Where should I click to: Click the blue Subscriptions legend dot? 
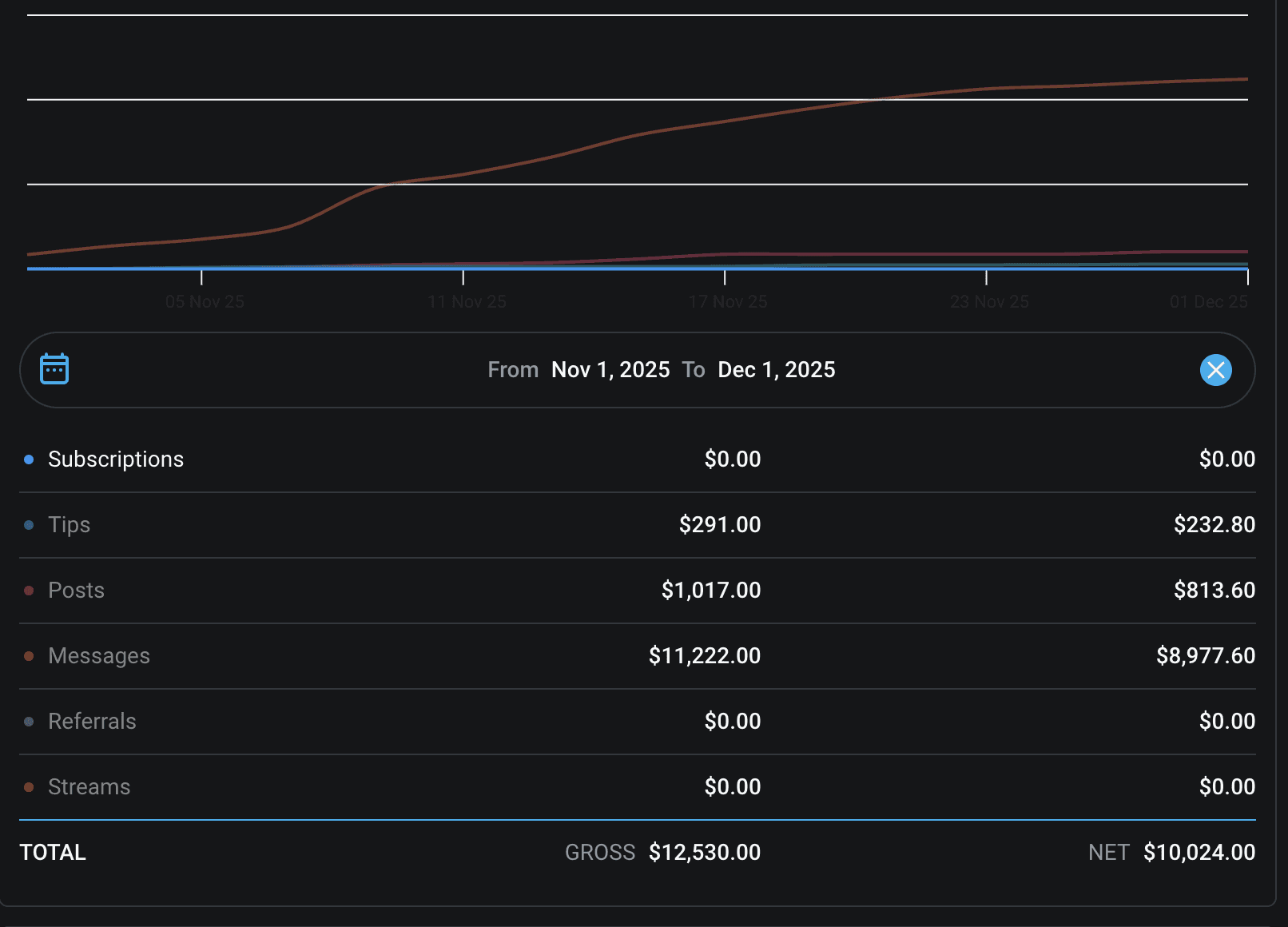pos(29,460)
